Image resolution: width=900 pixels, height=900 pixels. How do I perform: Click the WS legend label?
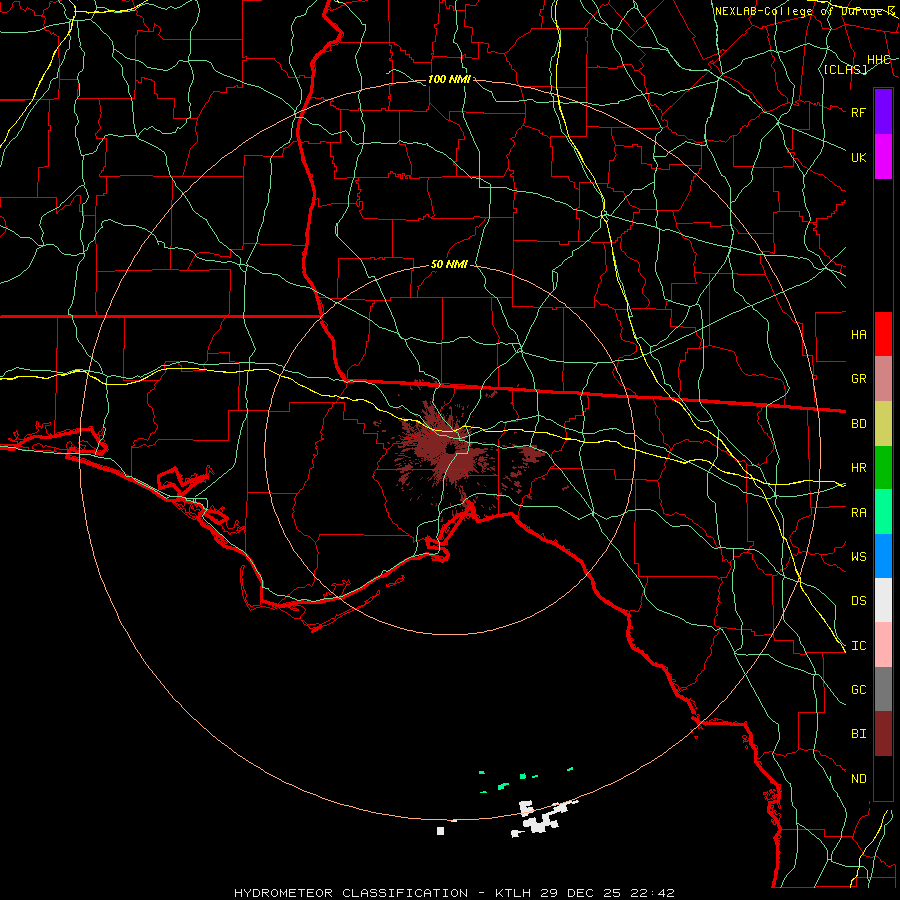point(859,557)
